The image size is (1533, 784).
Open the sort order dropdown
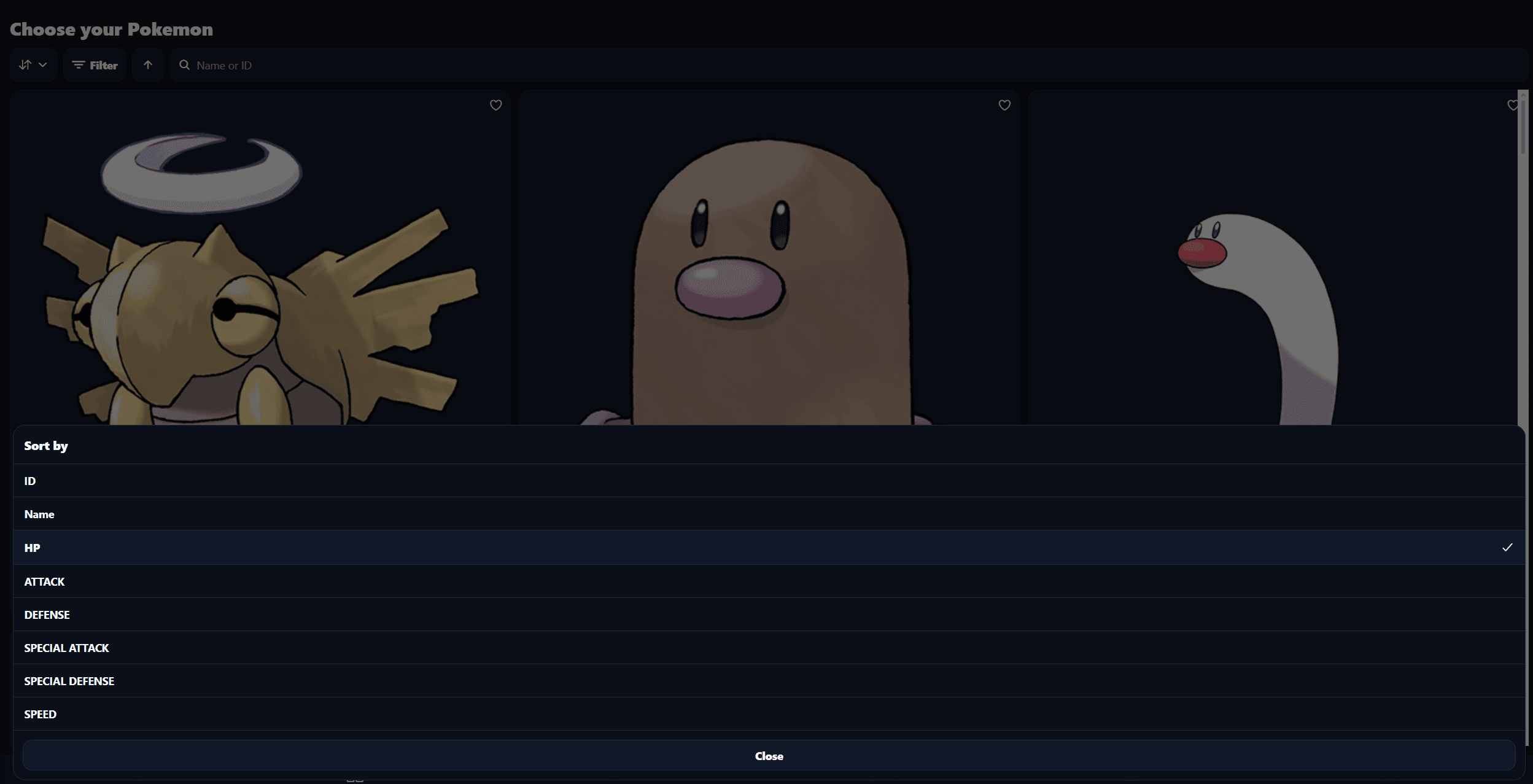click(x=33, y=65)
